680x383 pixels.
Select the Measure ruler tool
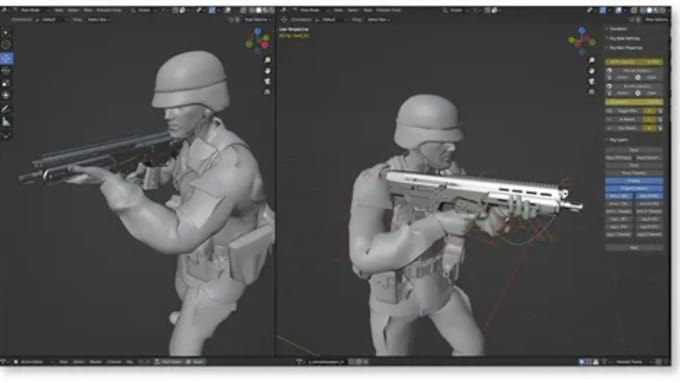(x=6, y=121)
